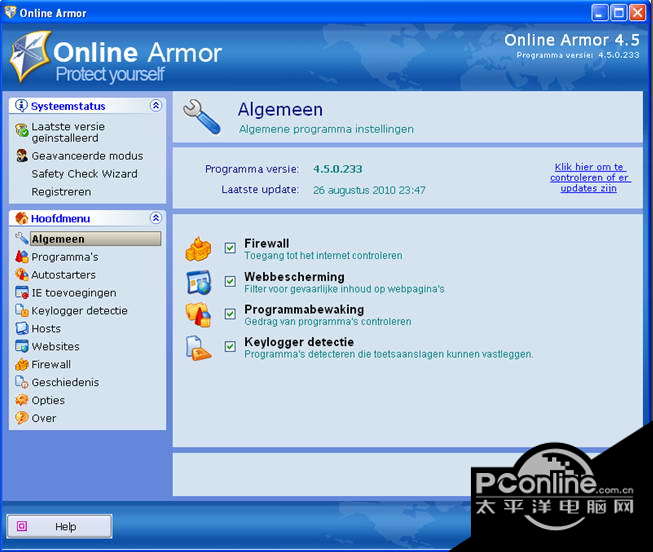Image resolution: width=653 pixels, height=552 pixels.
Task: Open the Firewall menu entry
Action: pos(51,365)
